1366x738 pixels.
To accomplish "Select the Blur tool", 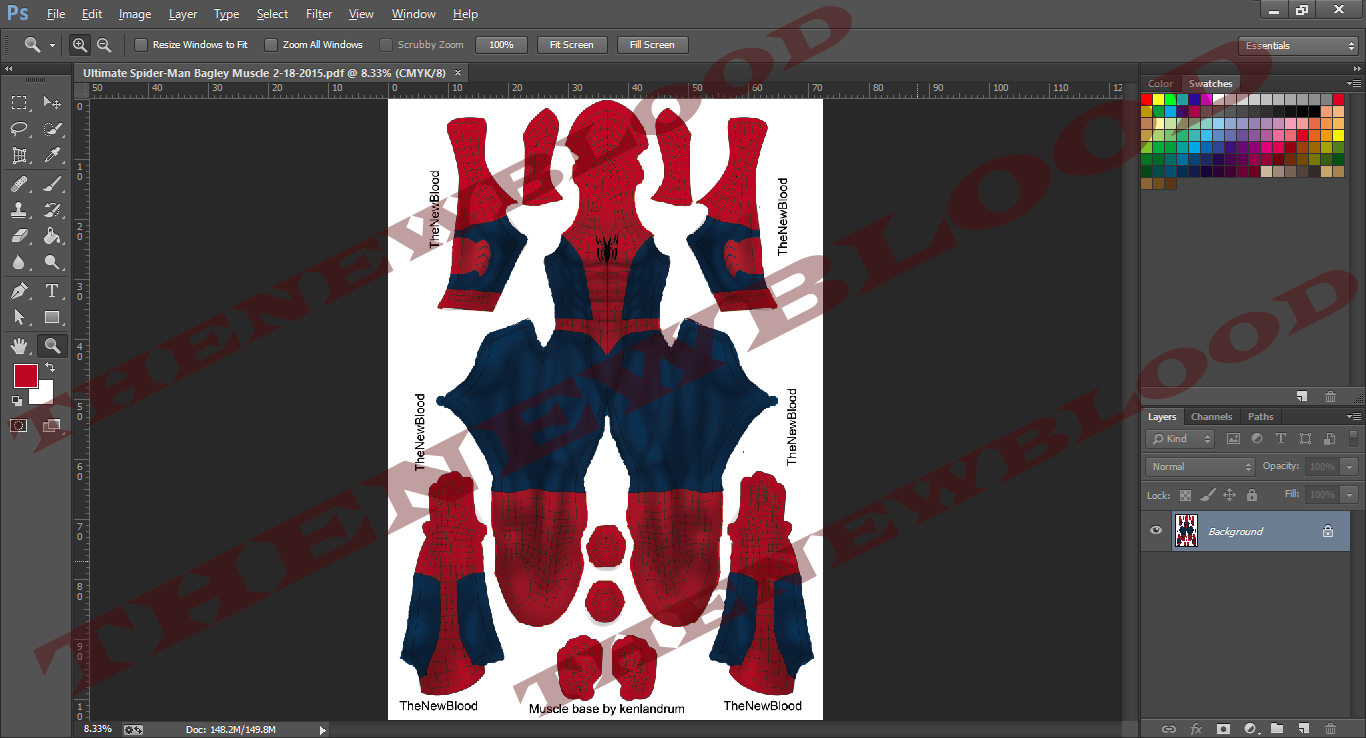I will 19,263.
